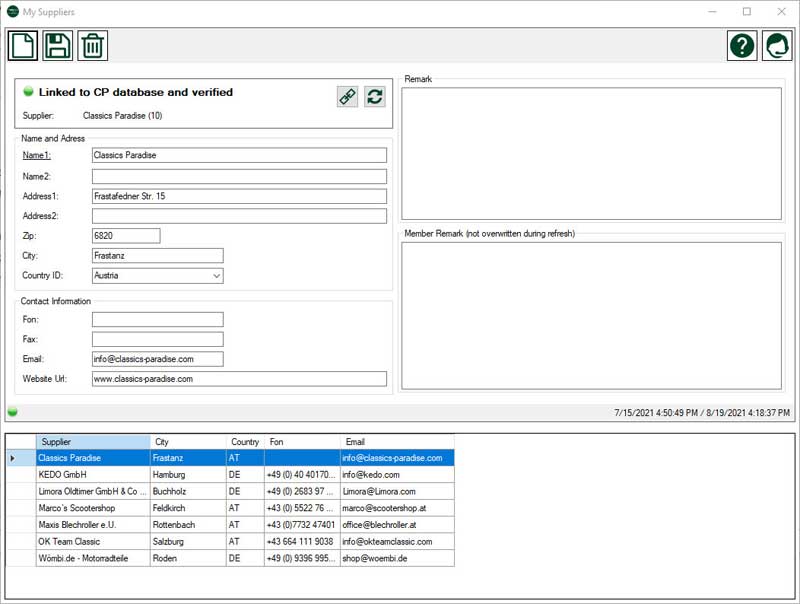Focus the empty Name2 field
The image size is (800, 604).
point(239,177)
